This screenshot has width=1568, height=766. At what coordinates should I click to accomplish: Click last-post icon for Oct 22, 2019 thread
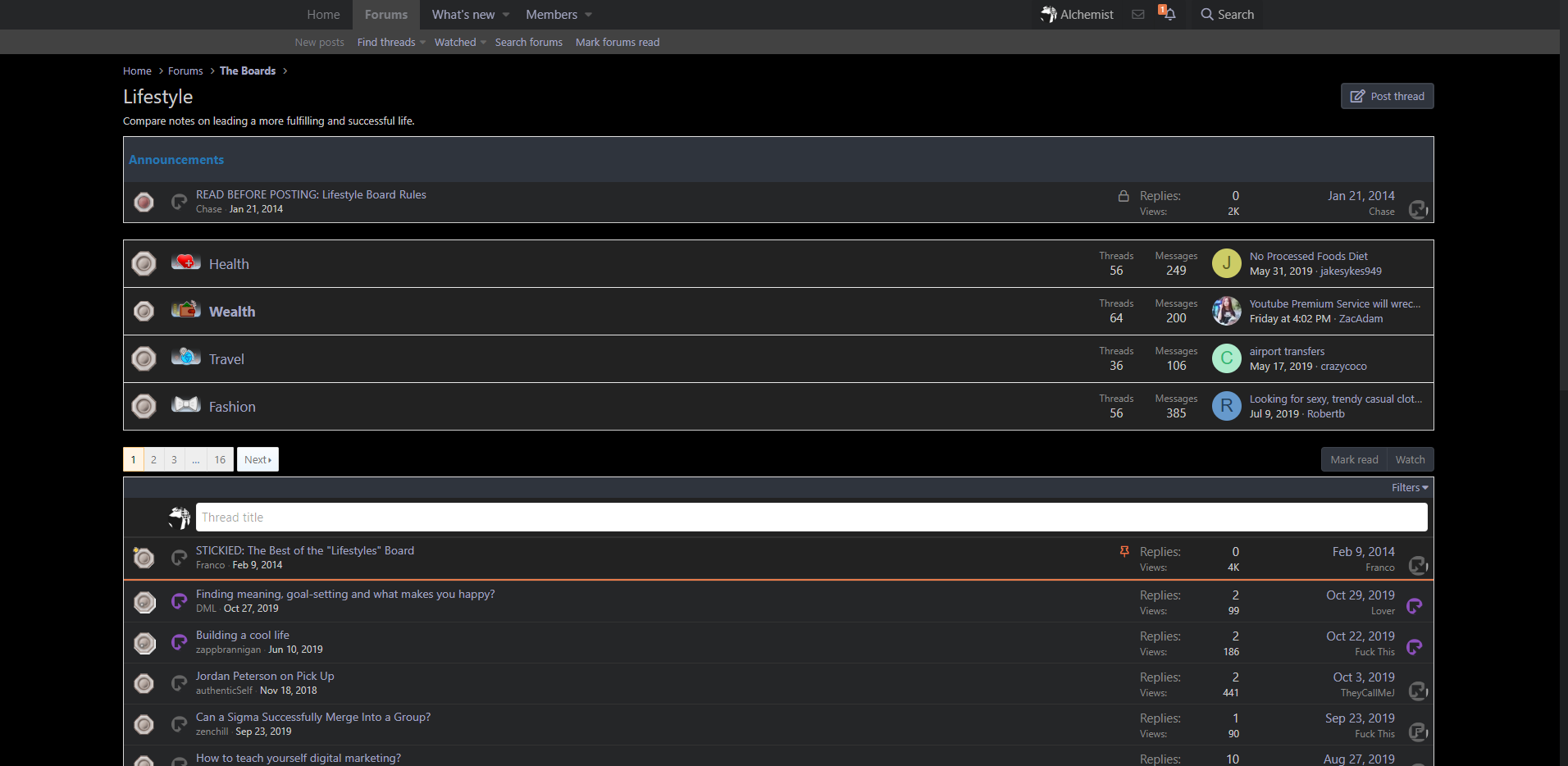[1415, 647]
